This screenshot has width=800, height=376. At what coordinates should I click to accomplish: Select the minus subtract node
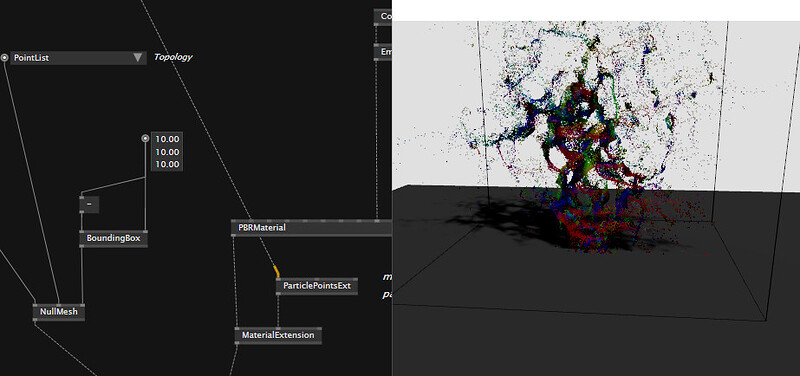tap(89, 205)
